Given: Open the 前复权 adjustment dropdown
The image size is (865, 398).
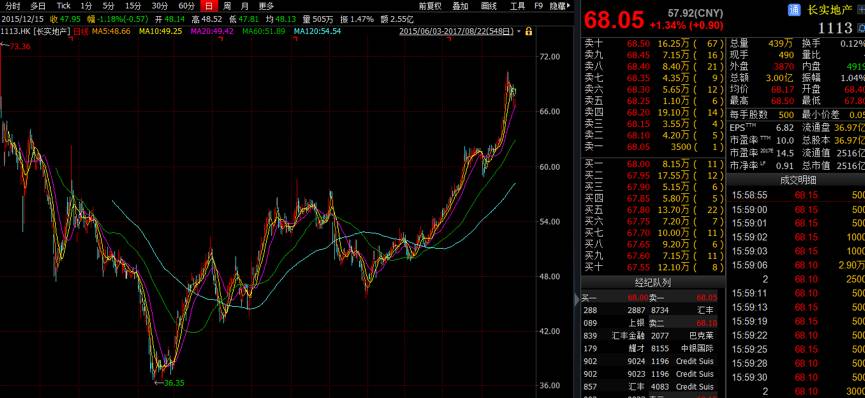Looking at the screenshot, I should (430, 6).
